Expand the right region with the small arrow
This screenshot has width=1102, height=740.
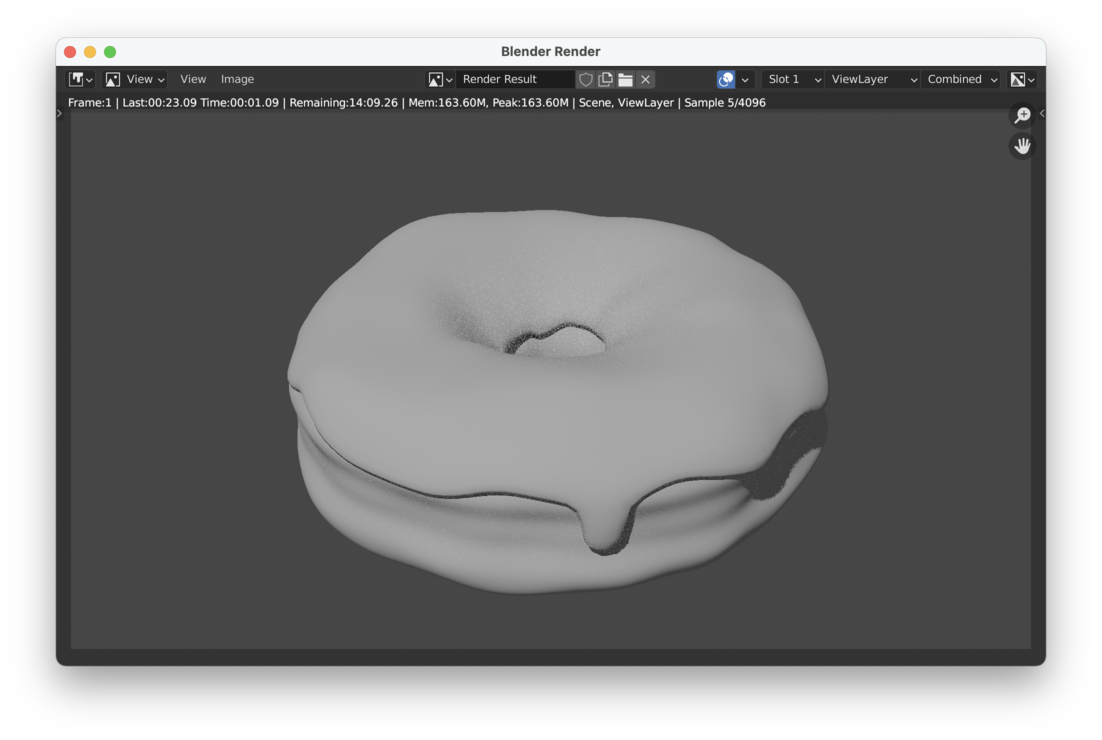(1042, 113)
